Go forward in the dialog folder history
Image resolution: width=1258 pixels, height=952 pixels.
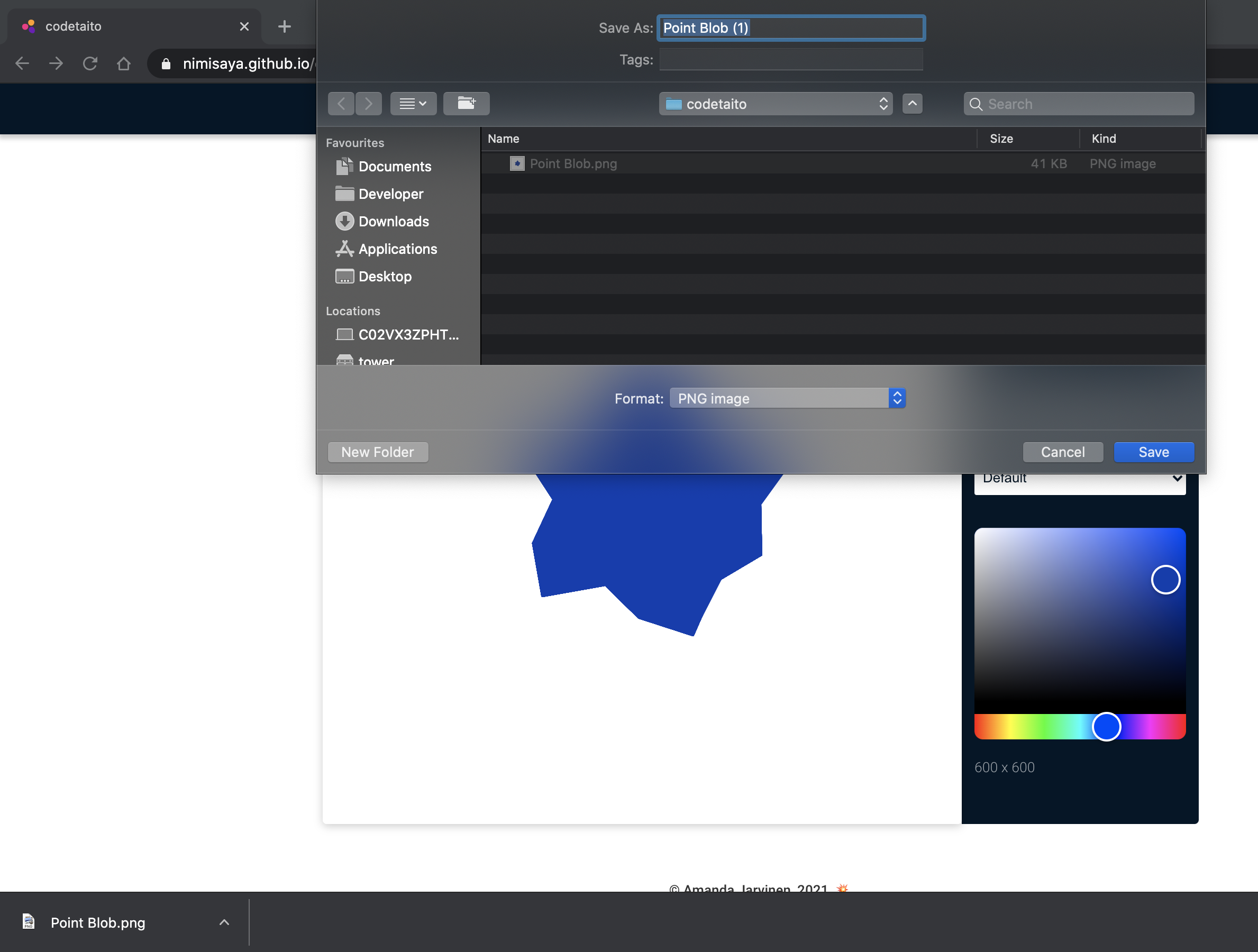(369, 104)
